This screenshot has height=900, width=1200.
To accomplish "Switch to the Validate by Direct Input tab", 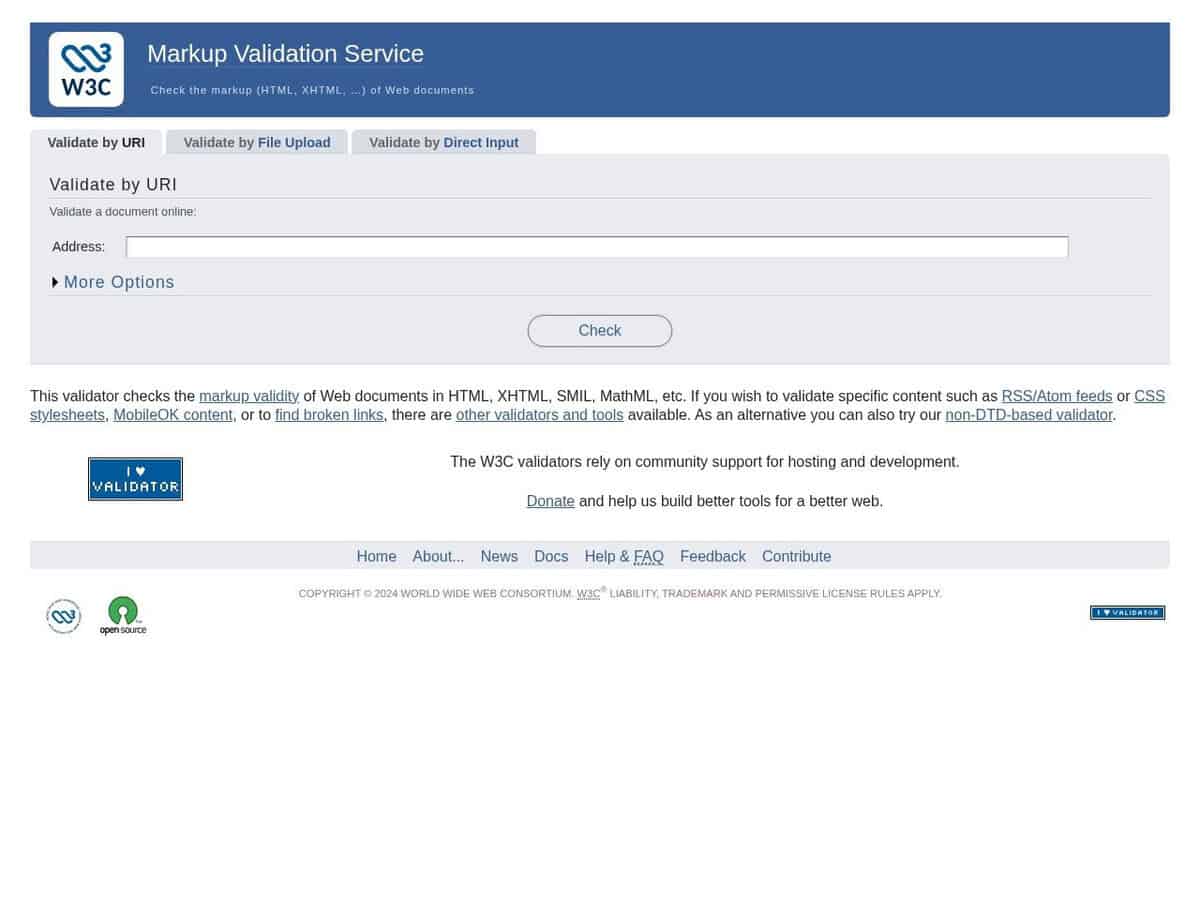I will tap(444, 143).
